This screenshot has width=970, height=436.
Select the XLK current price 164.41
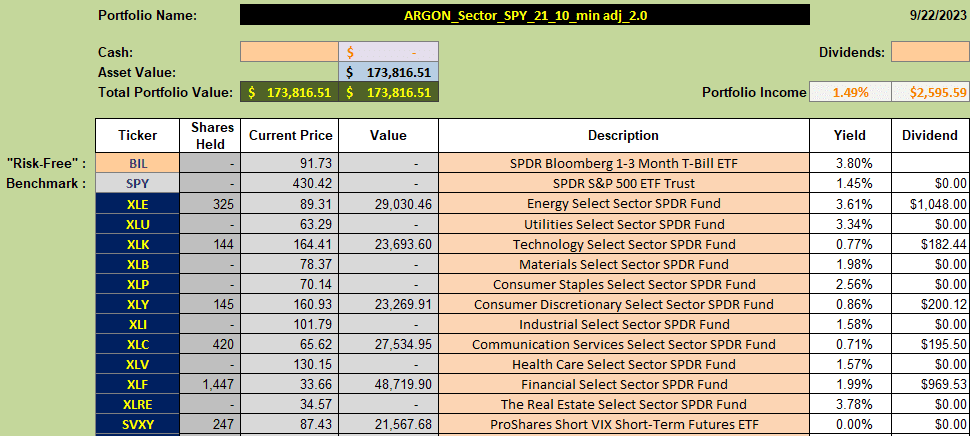[290, 244]
